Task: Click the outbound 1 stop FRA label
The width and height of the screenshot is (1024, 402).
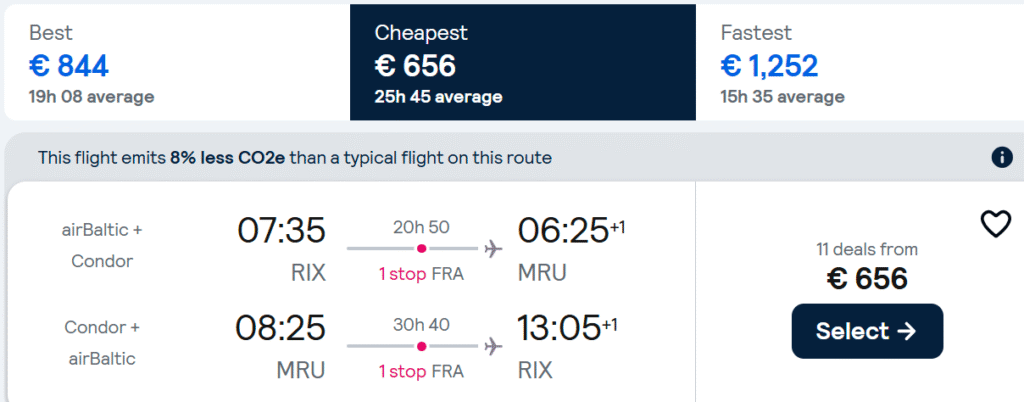Action: click(x=421, y=274)
